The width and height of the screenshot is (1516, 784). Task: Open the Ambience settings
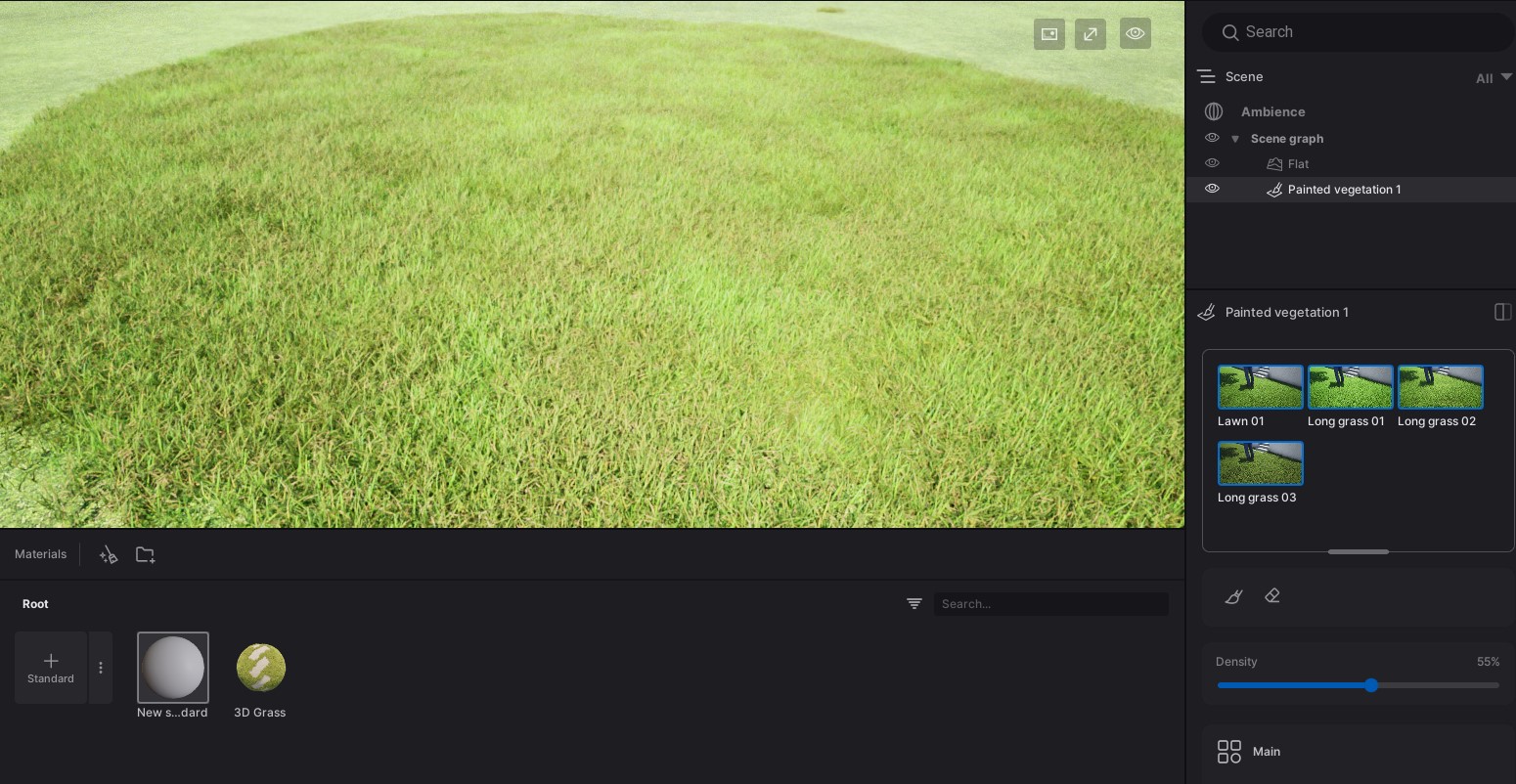pos(1272,111)
